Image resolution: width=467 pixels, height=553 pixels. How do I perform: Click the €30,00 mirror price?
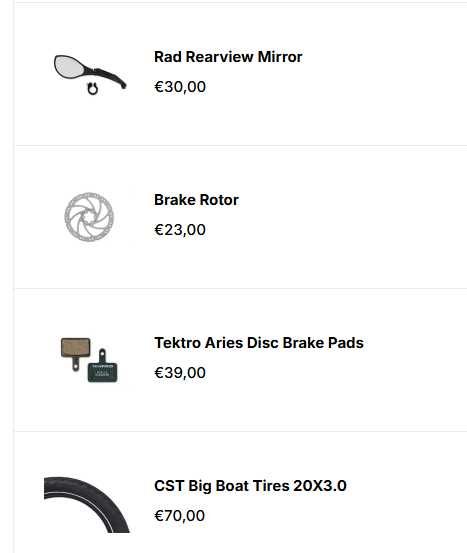pos(180,87)
